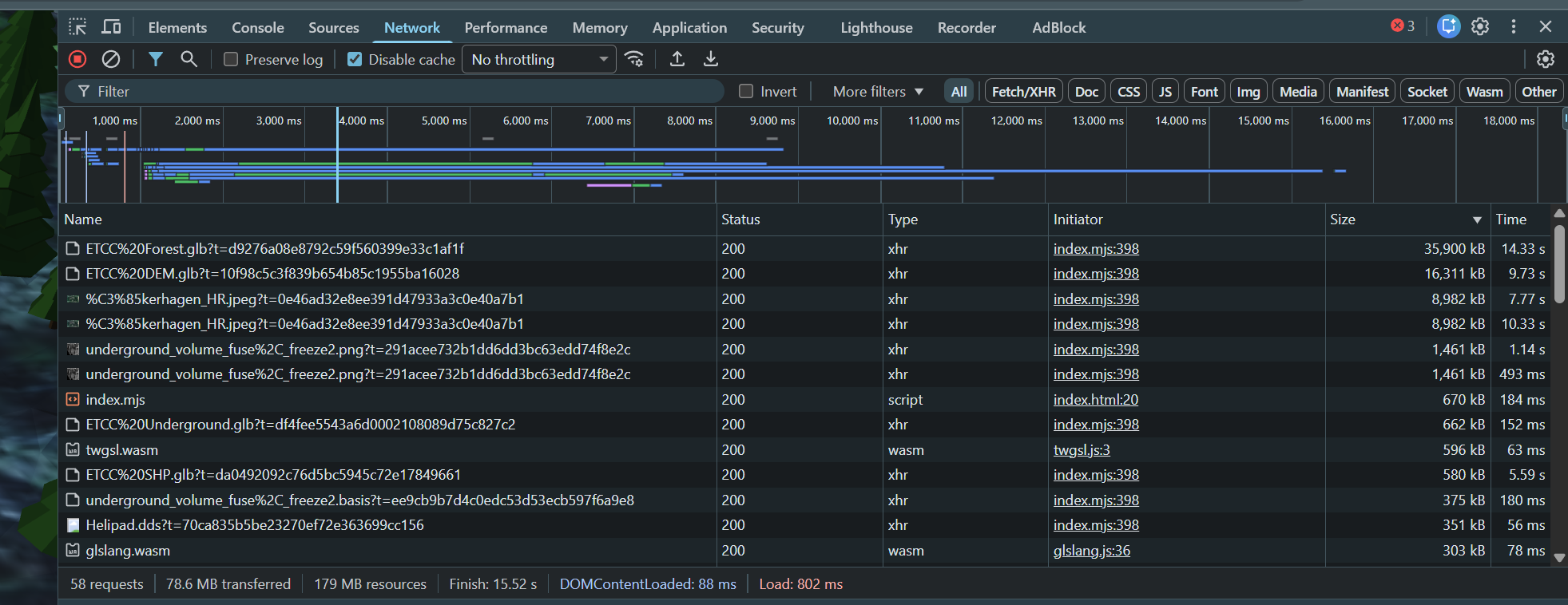Filter requests by Fetch/XHR
Image resolution: width=1568 pixels, height=605 pixels.
point(1023,92)
